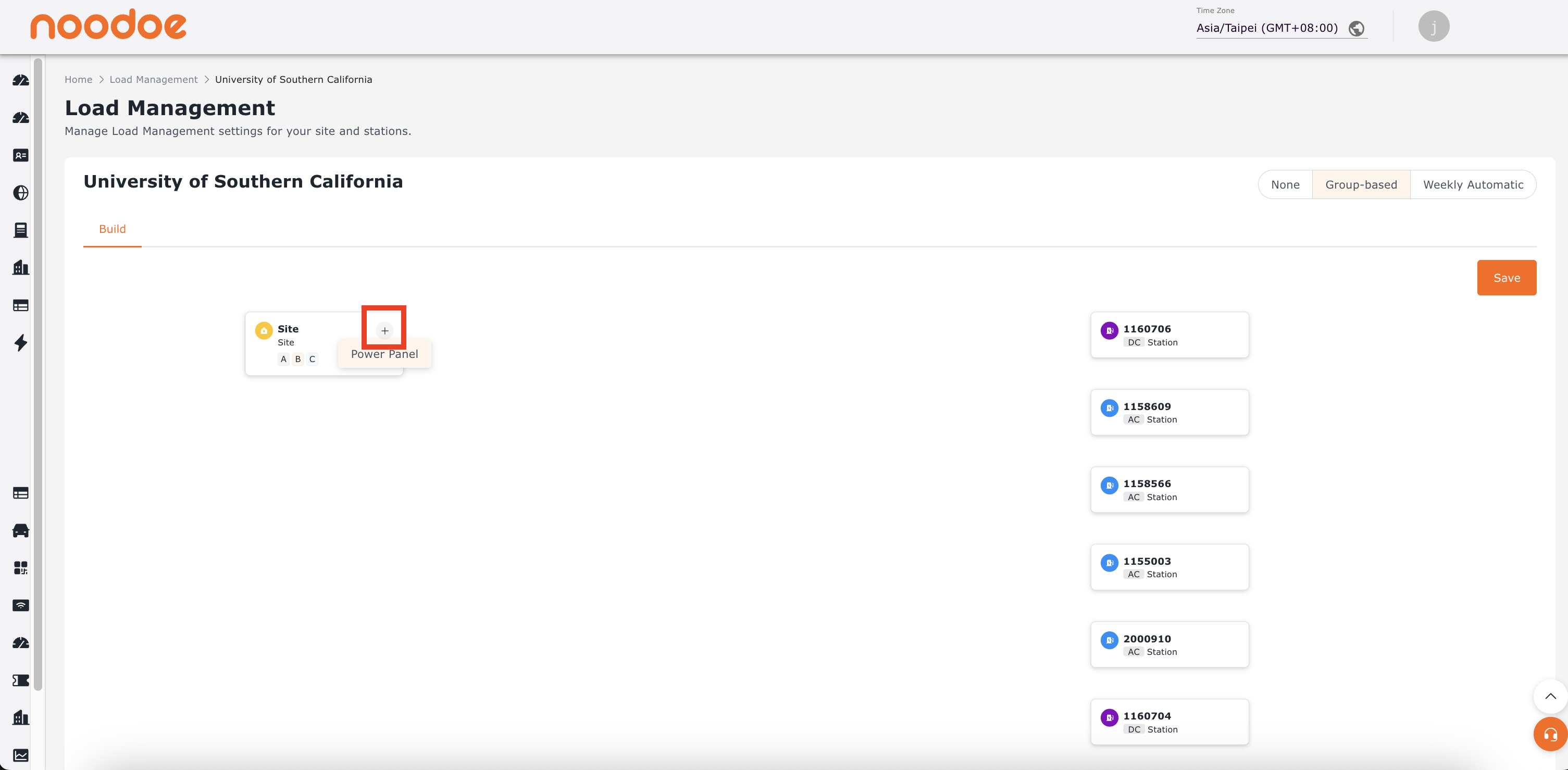Open the globe icon in the left sidebar
The width and height of the screenshot is (1568, 770).
[x=21, y=193]
